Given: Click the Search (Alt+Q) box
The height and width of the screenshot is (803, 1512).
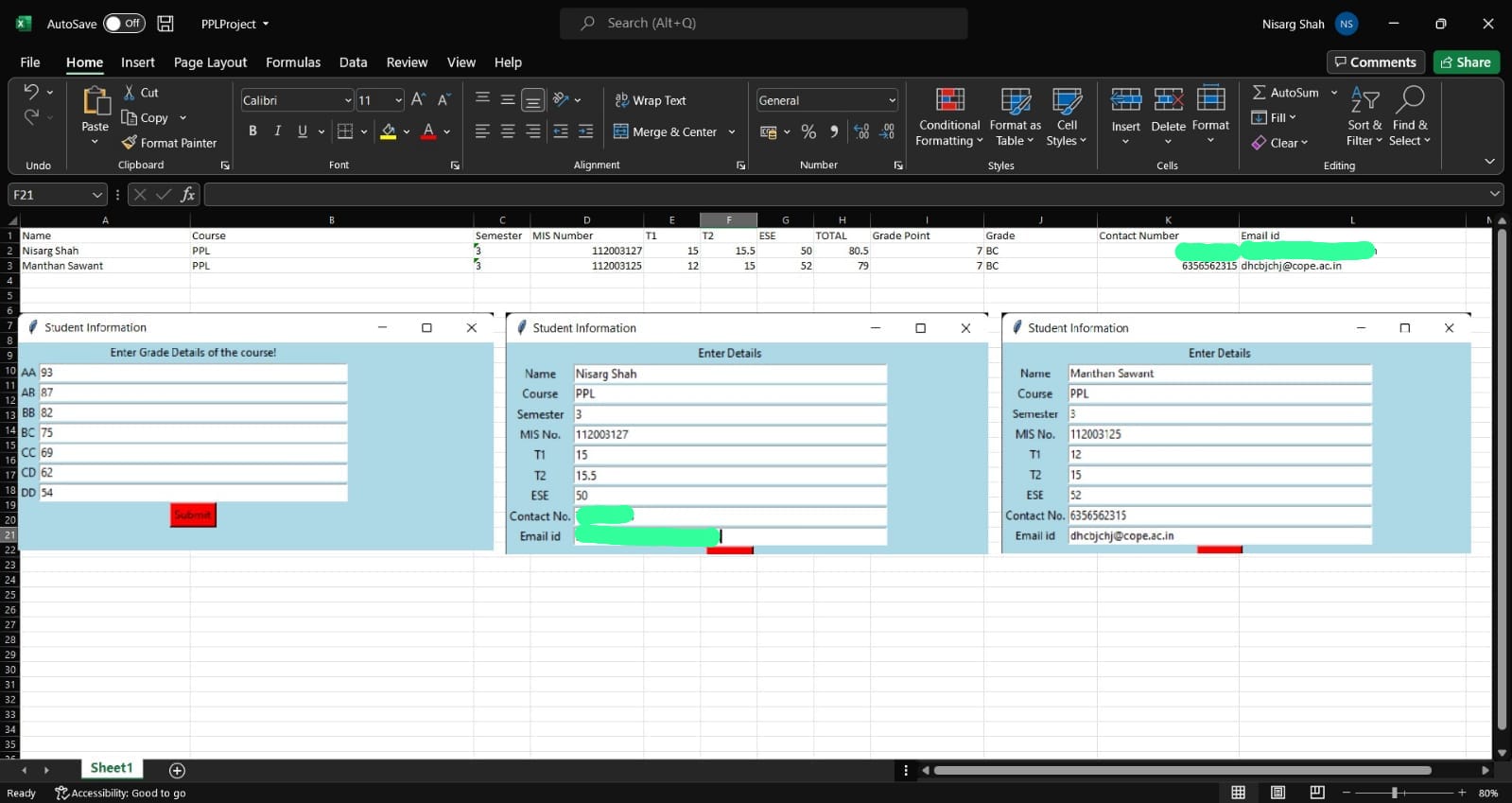Looking at the screenshot, I should tap(764, 24).
